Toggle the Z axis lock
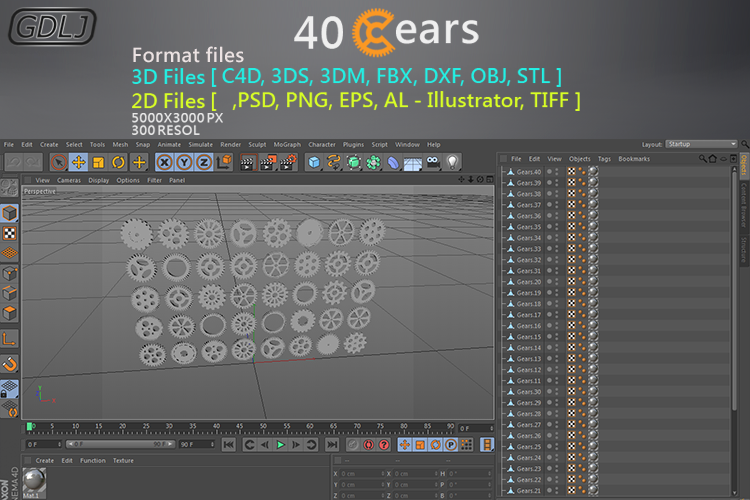This screenshot has width=750, height=500. click(x=204, y=163)
